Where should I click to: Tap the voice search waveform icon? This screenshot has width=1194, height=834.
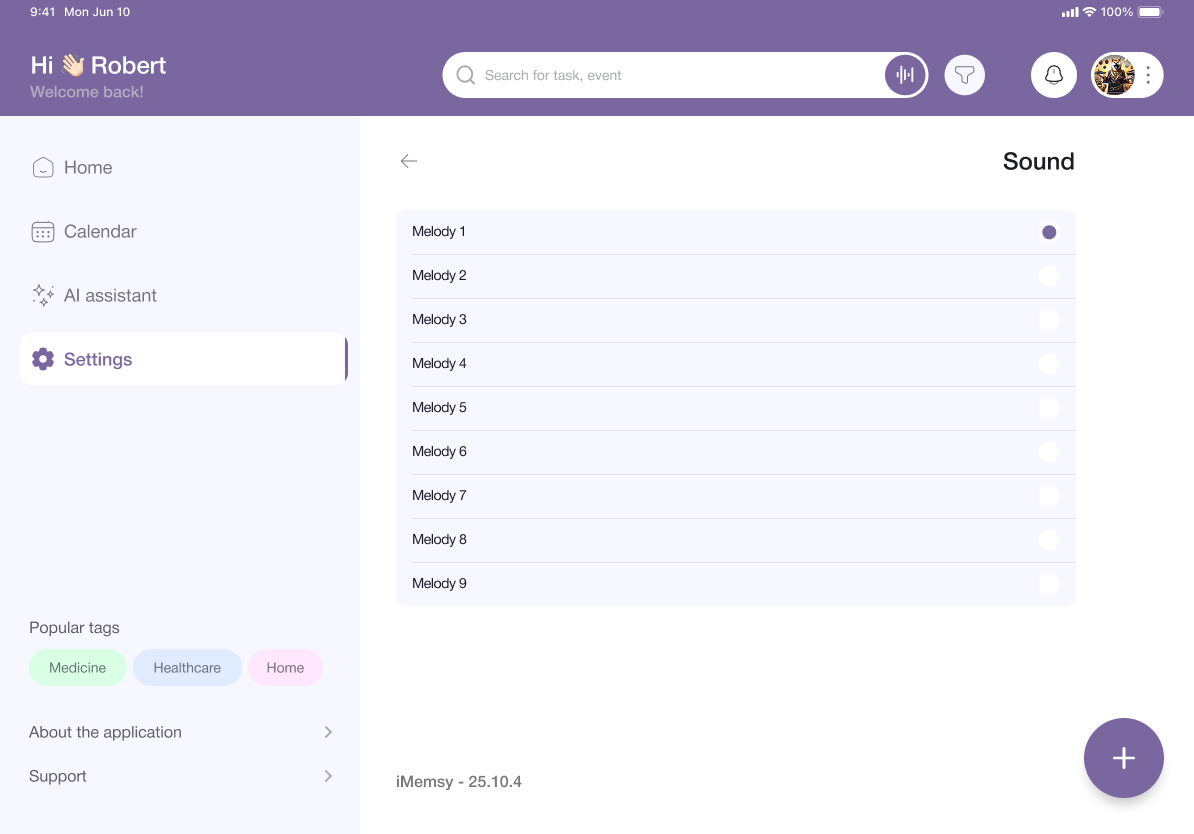coord(905,75)
